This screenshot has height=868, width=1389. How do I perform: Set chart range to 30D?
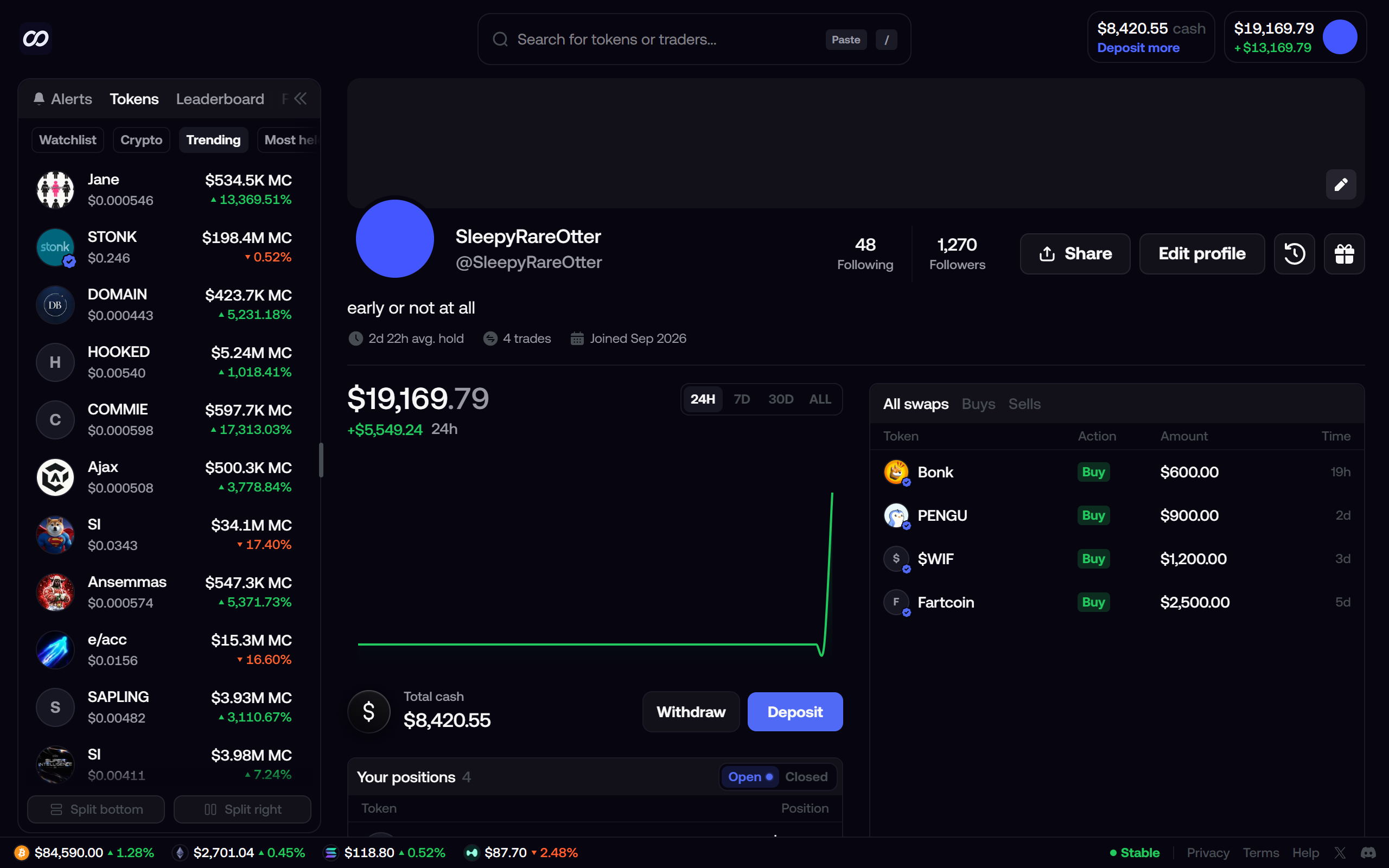pyautogui.click(x=781, y=399)
